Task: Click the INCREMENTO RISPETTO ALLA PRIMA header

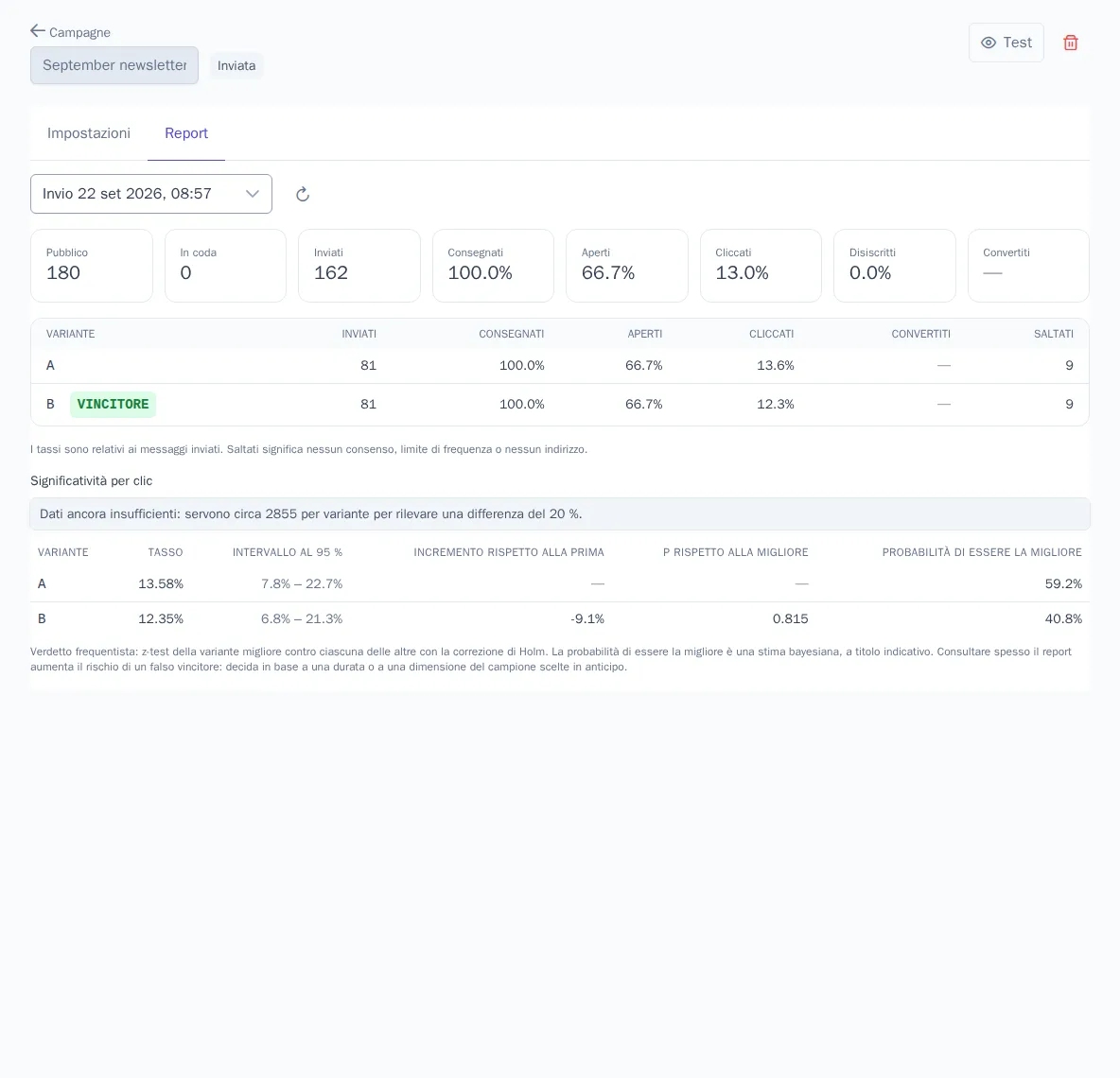Action: [509, 552]
